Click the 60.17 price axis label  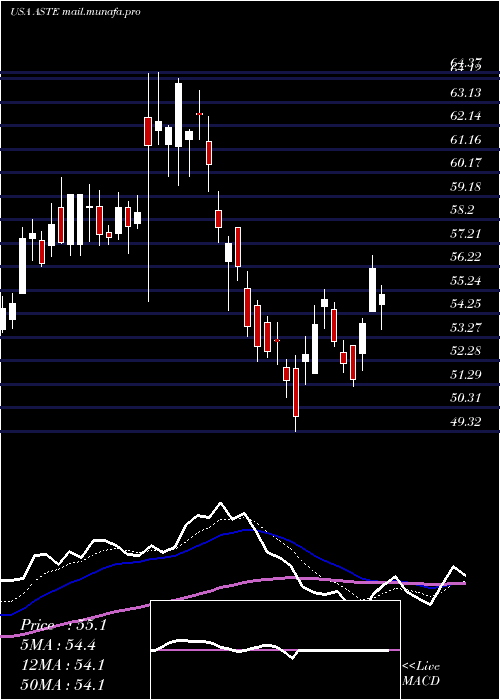point(466,163)
